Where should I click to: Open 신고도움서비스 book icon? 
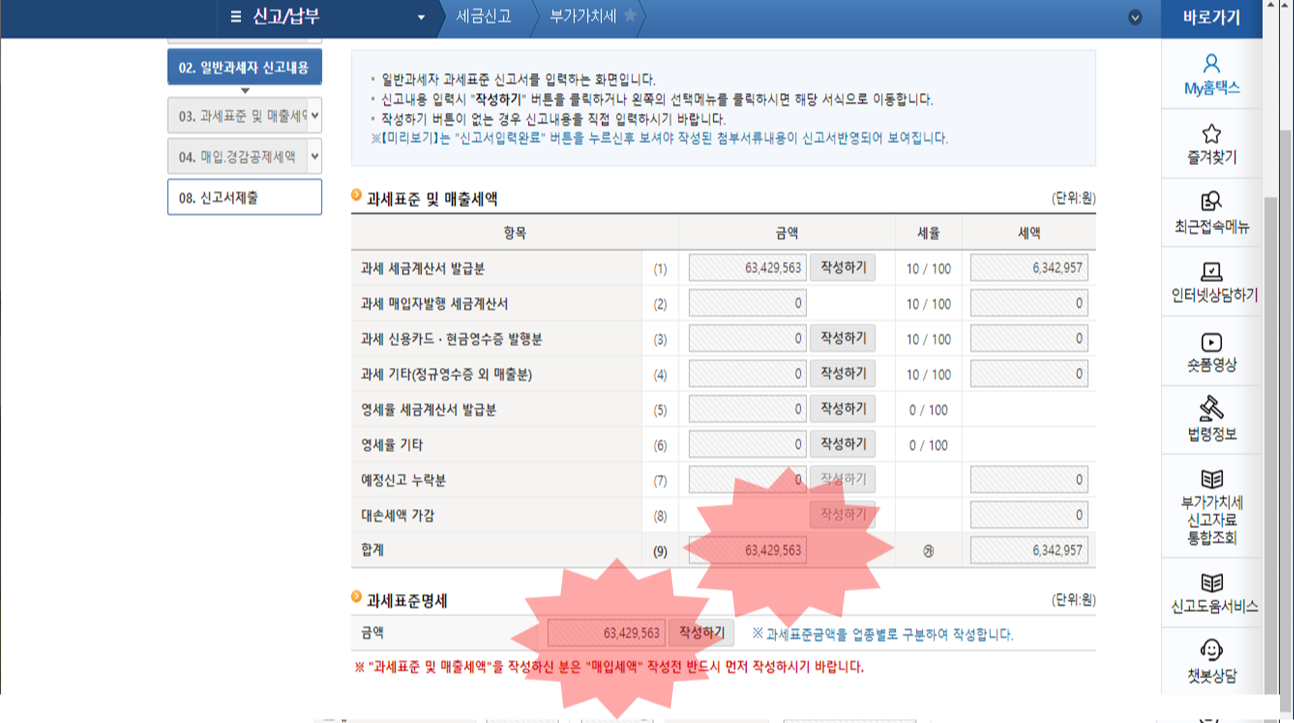[1211, 583]
